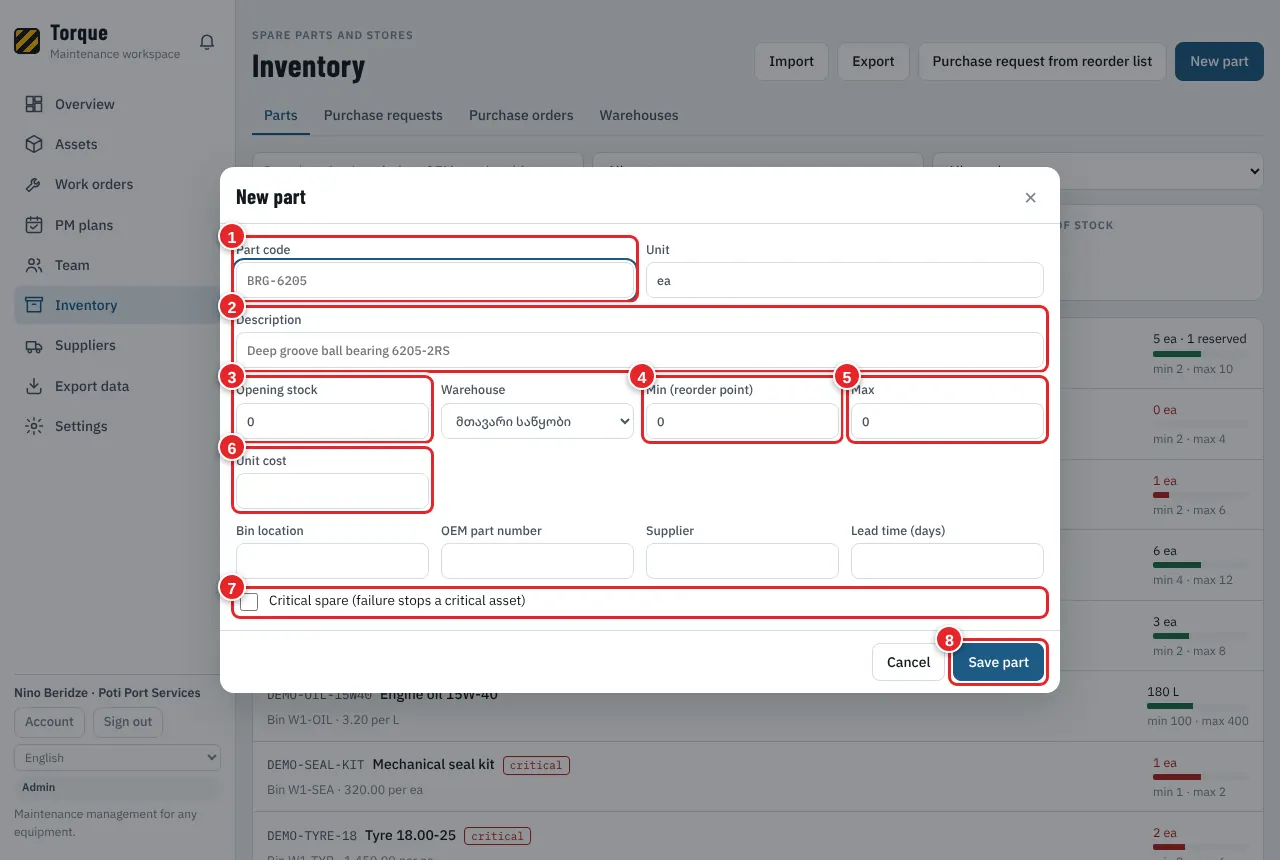
Task: Click the Export data download icon
Action: coord(34,386)
